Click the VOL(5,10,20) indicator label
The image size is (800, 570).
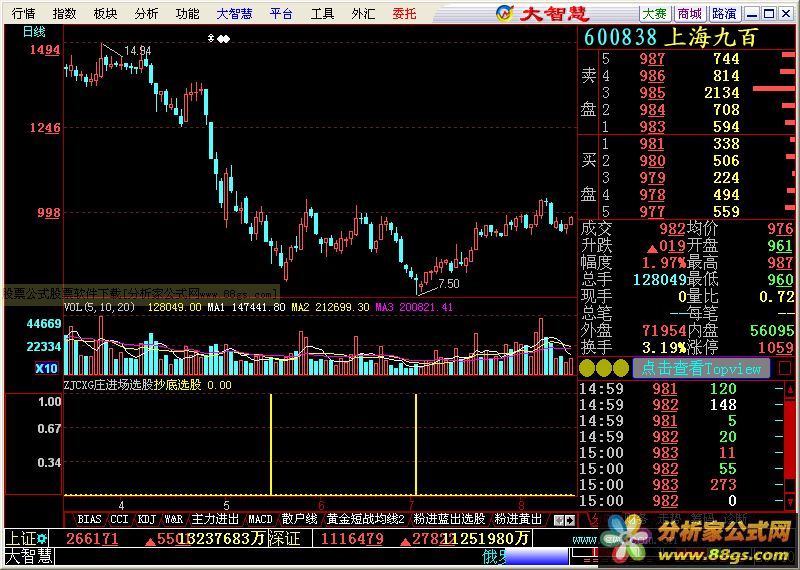[99, 307]
